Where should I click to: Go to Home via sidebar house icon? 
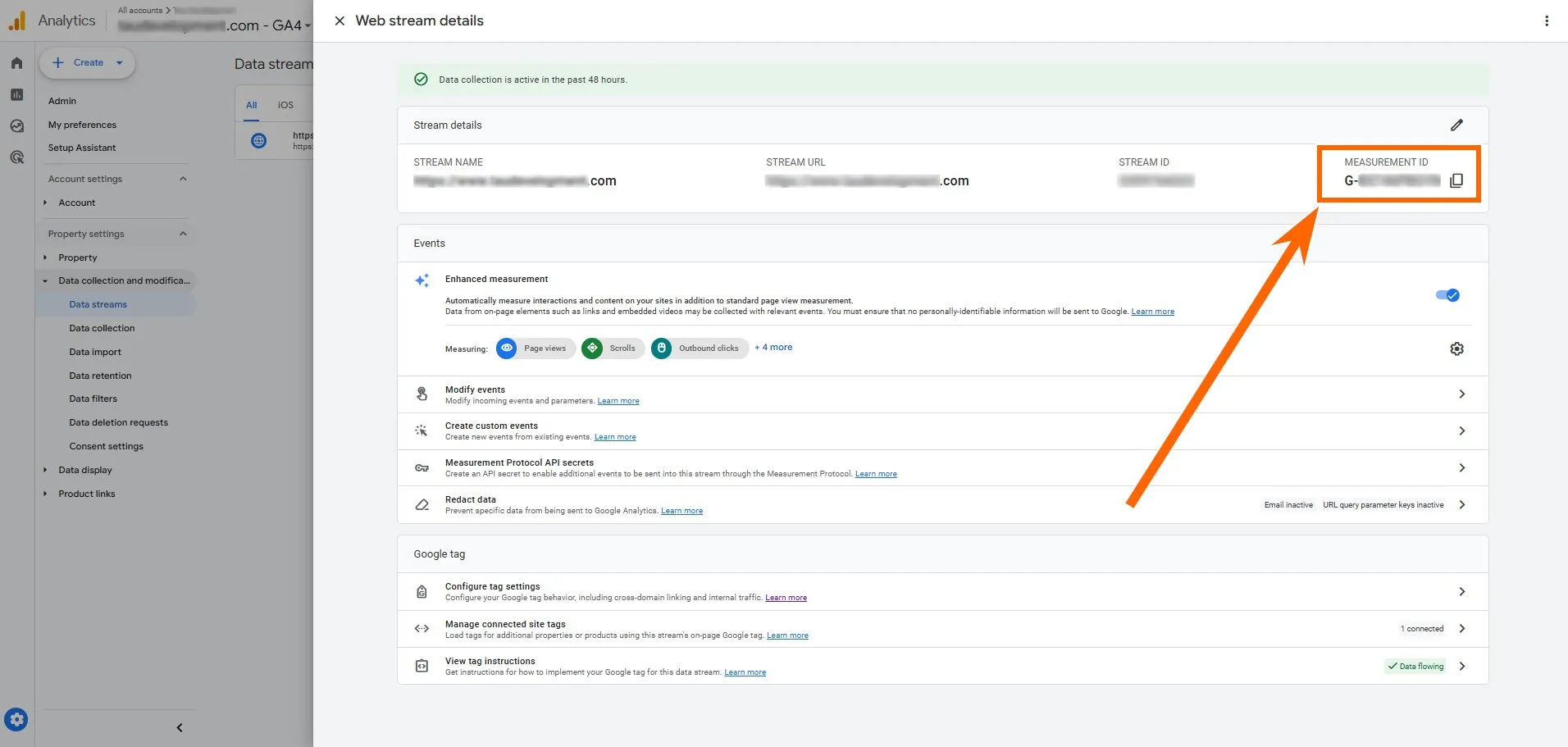click(16, 63)
